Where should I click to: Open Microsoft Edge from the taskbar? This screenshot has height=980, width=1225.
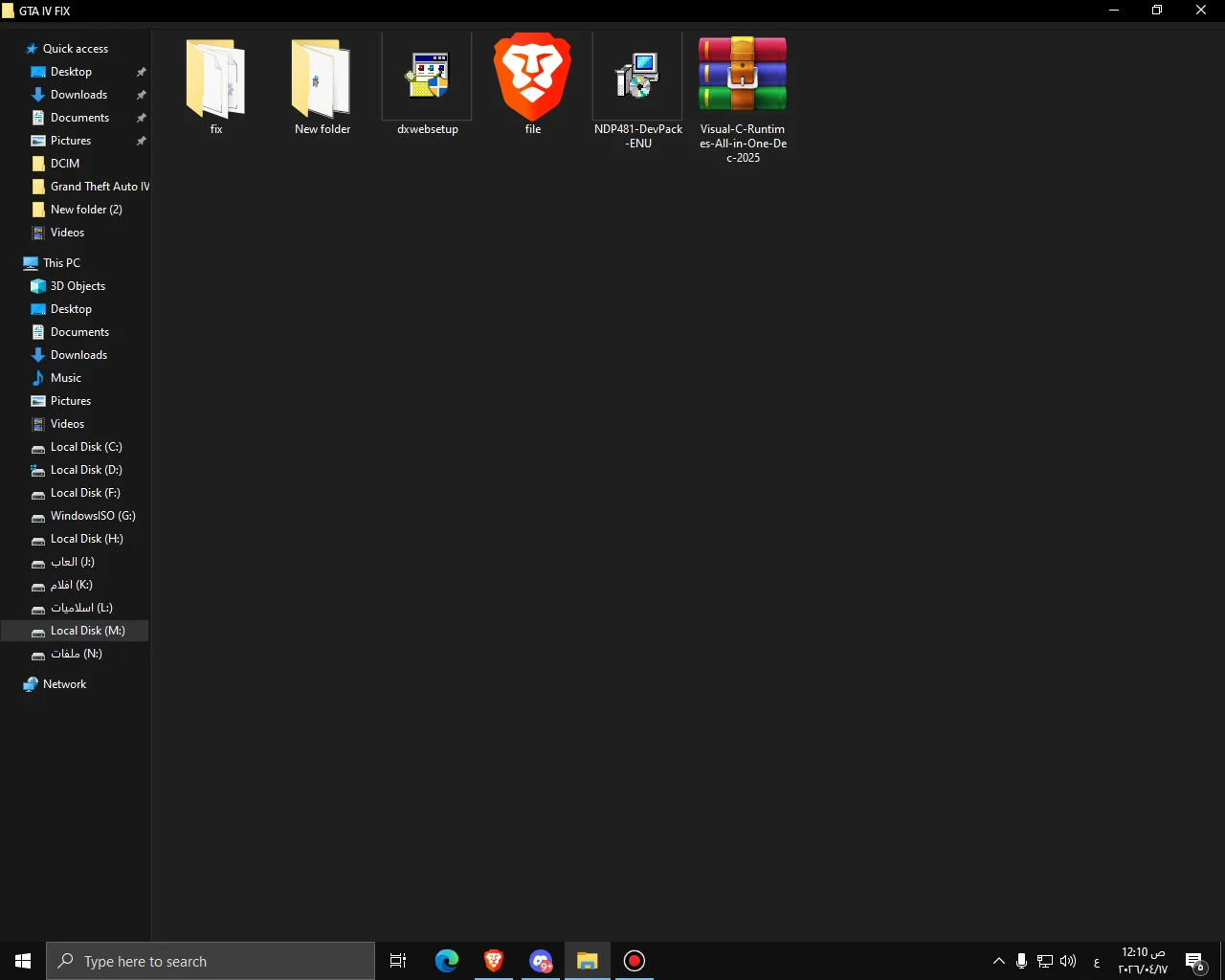point(447,961)
